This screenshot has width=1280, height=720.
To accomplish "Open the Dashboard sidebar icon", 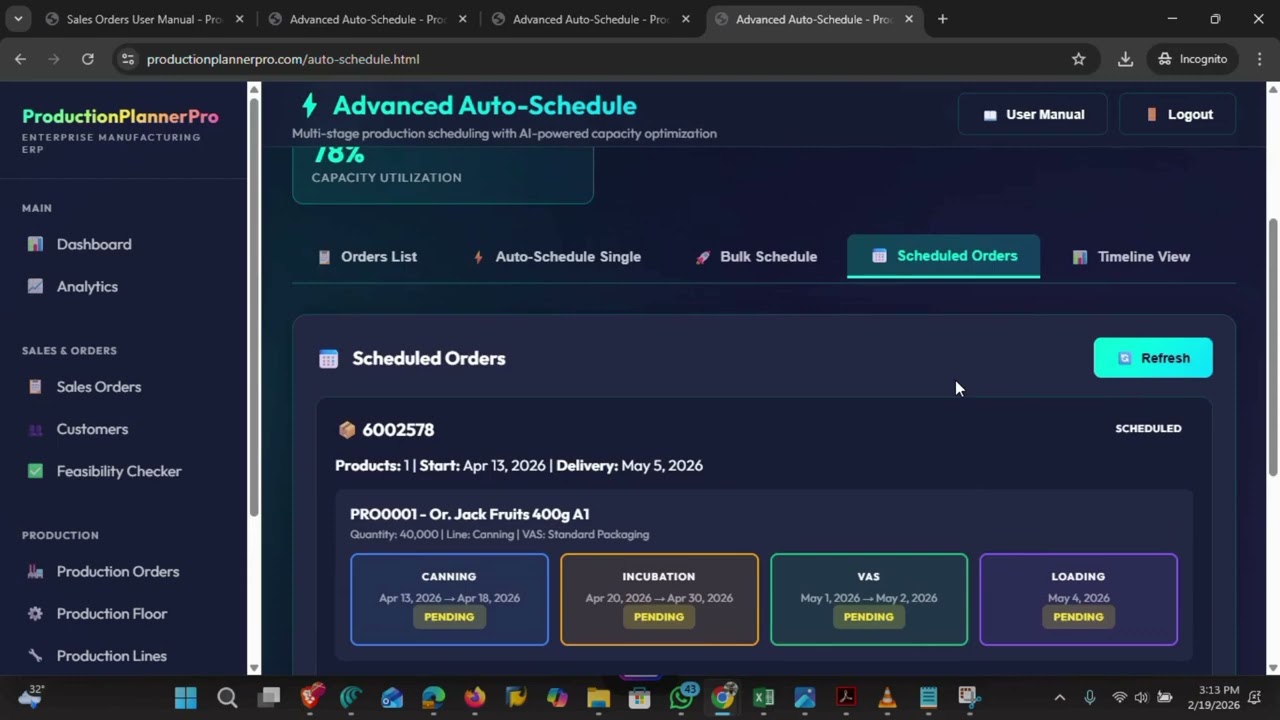I will tap(35, 244).
